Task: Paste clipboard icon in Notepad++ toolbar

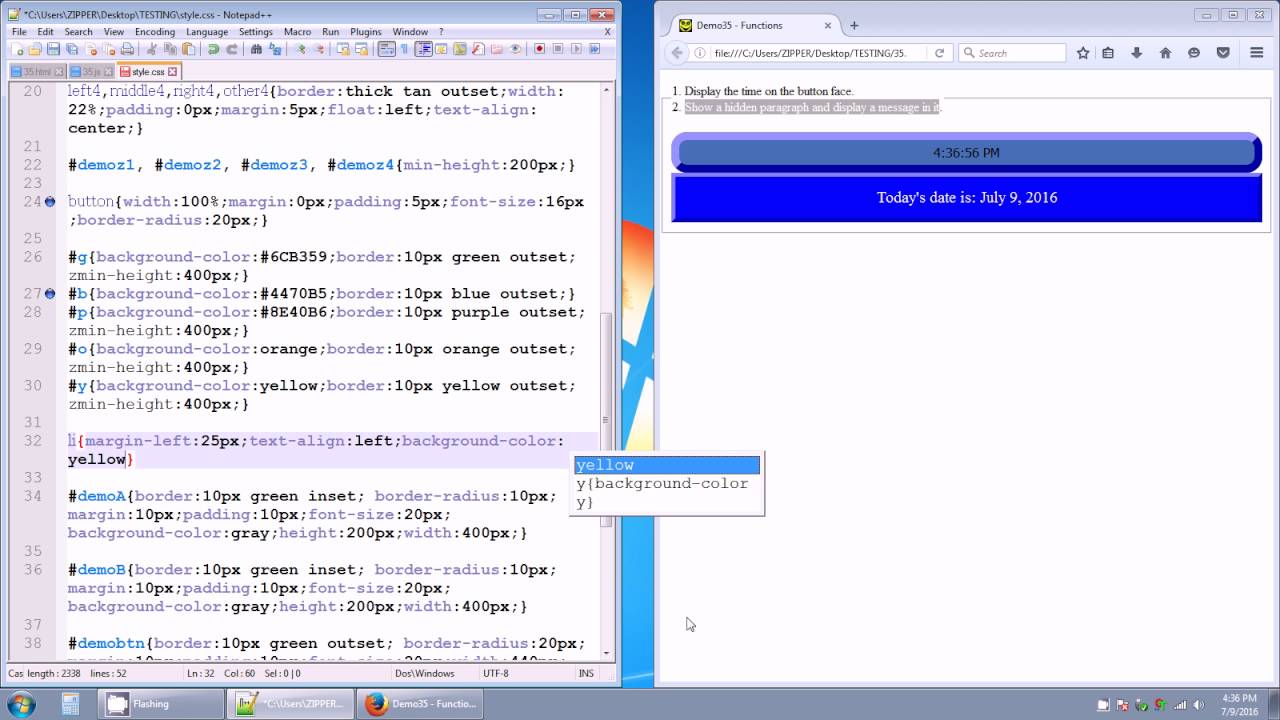Action: (188, 49)
